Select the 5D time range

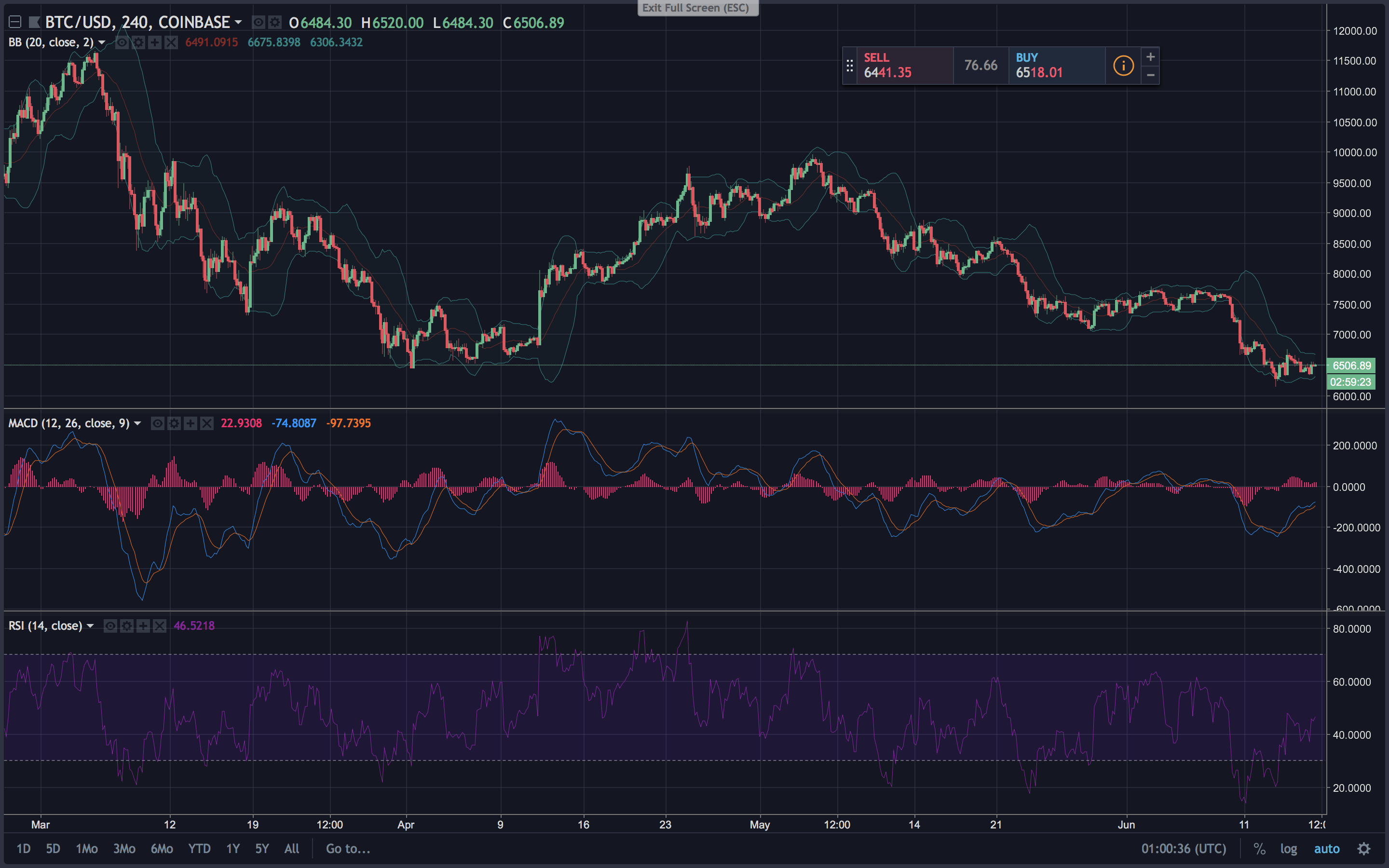tap(53, 849)
